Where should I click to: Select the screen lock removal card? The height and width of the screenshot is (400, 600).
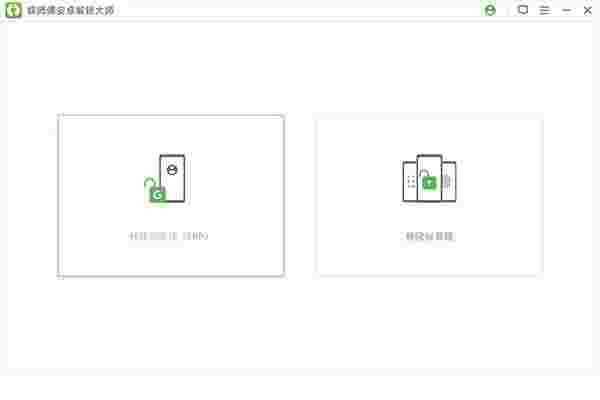click(x=429, y=196)
